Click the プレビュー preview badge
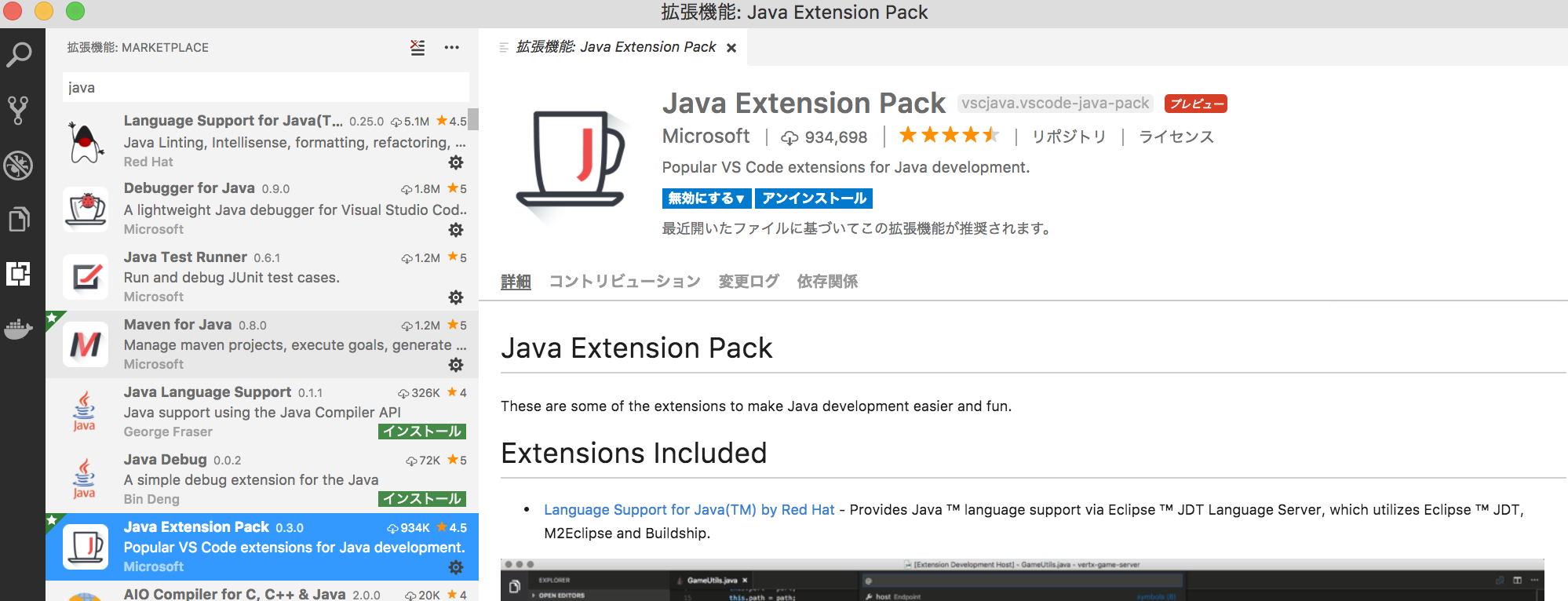Viewport: 1568px width, 601px height. [1196, 104]
